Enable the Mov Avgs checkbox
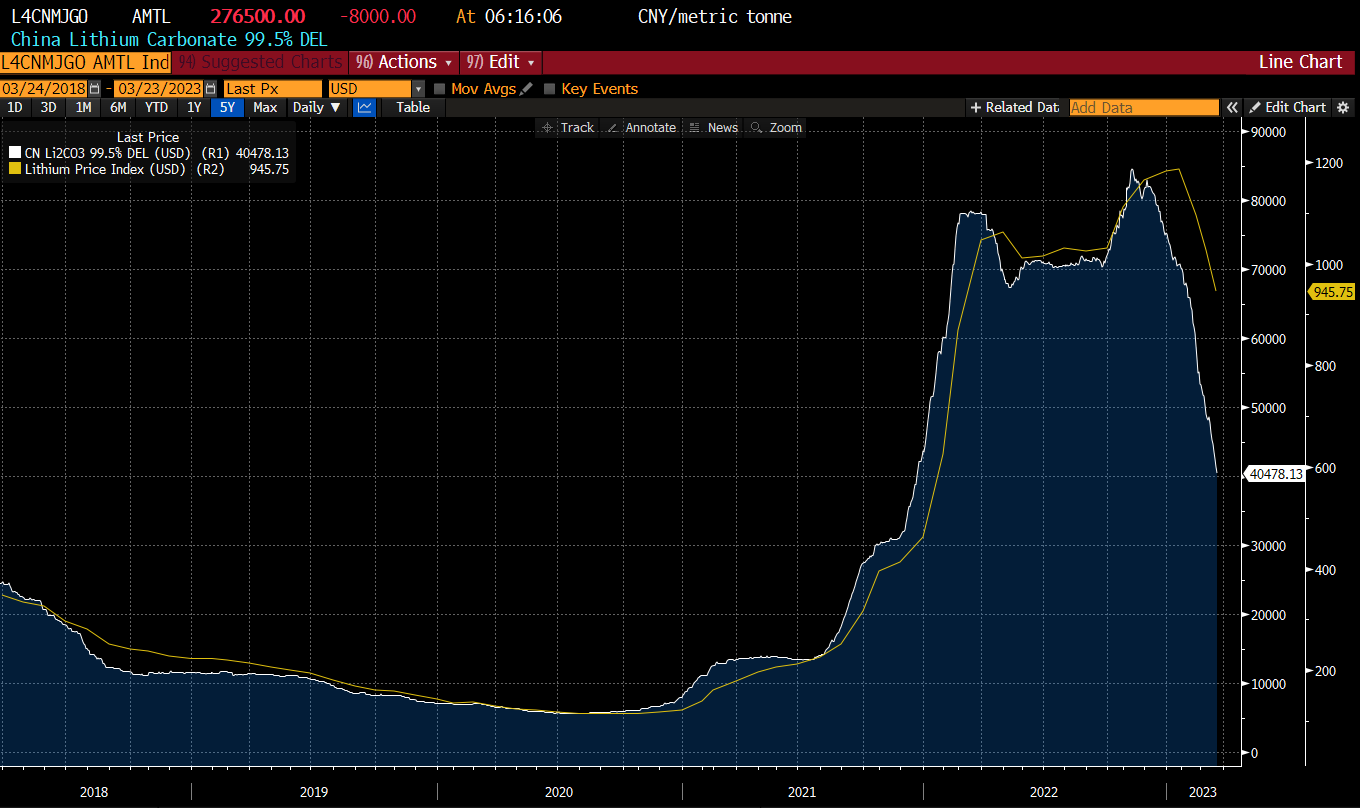Viewport: 1360px width, 808px height. [x=440, y=89]
